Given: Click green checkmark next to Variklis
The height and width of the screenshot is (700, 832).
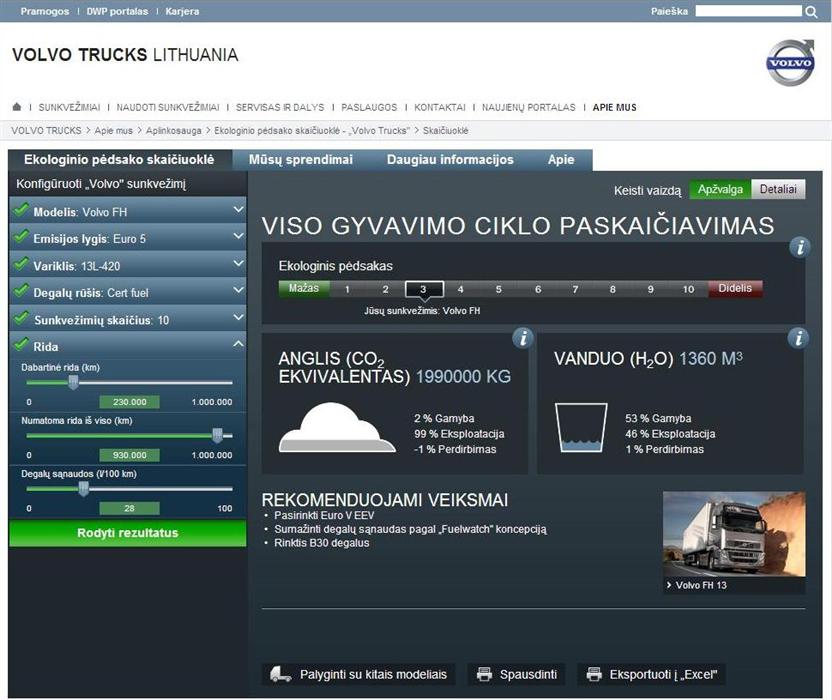Looking at the screenshot, I should pos(21,263).
